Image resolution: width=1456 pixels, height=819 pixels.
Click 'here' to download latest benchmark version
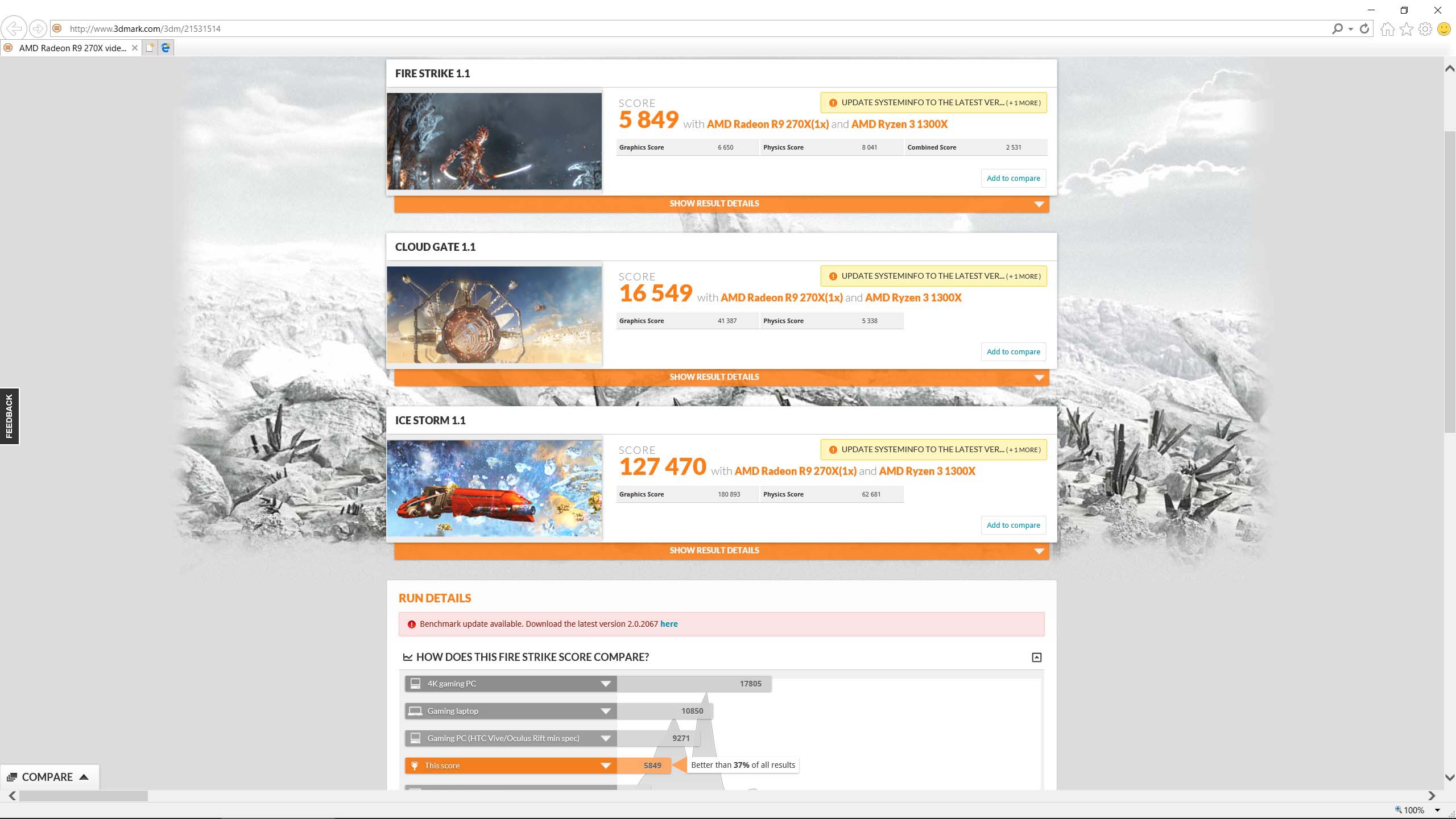tap(669, 624)
